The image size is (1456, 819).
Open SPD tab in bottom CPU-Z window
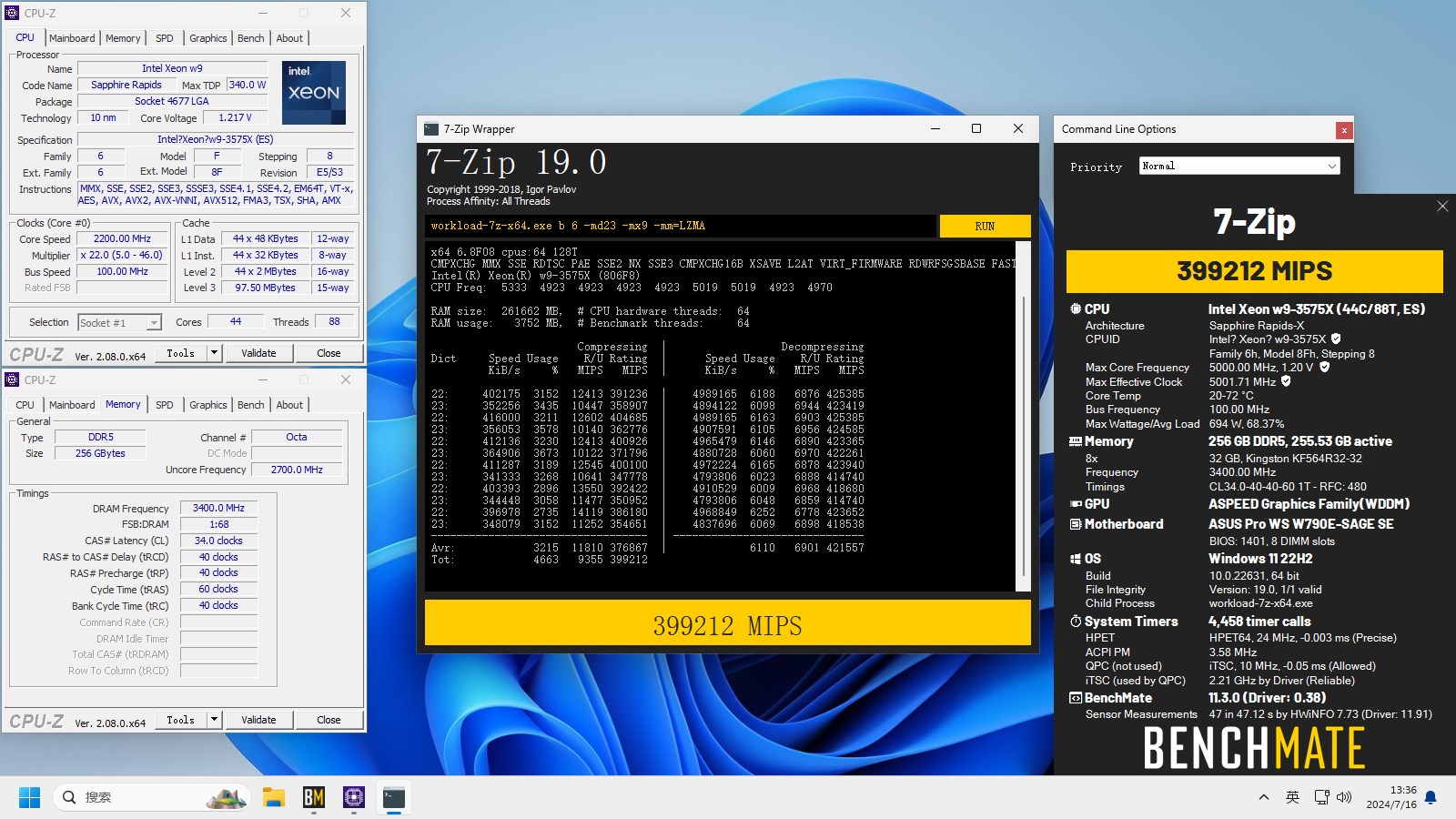coord(165,405)
